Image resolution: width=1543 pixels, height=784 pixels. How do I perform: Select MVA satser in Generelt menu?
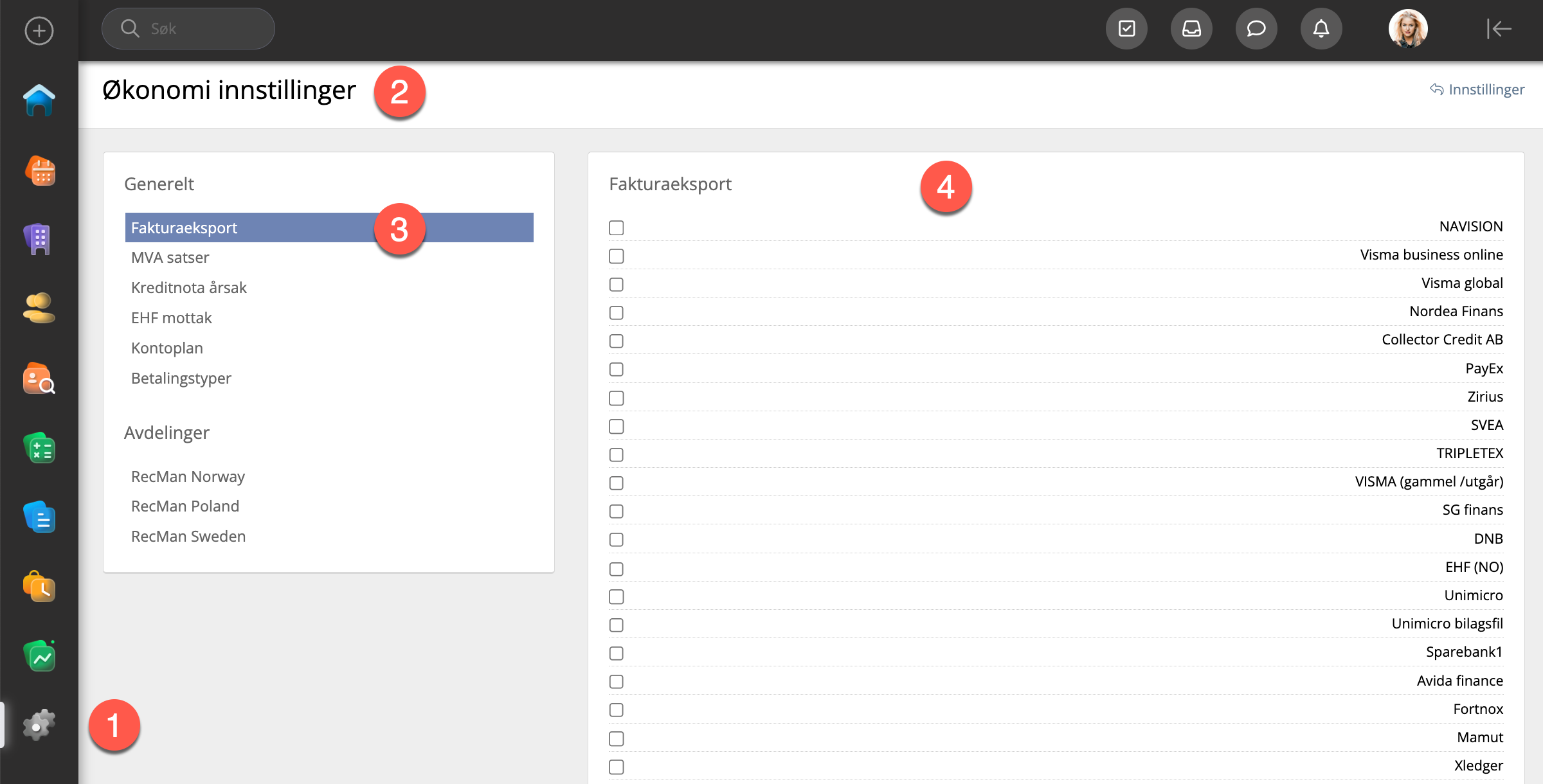point(170,258)
